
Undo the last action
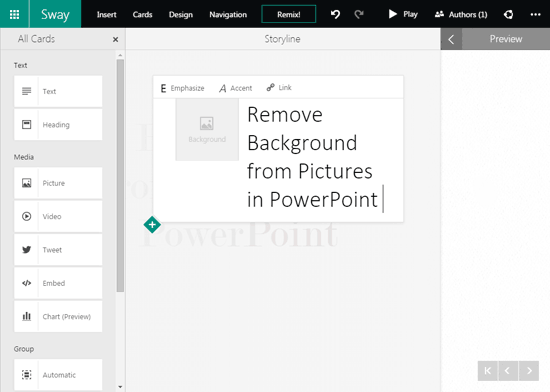point(335,14)
